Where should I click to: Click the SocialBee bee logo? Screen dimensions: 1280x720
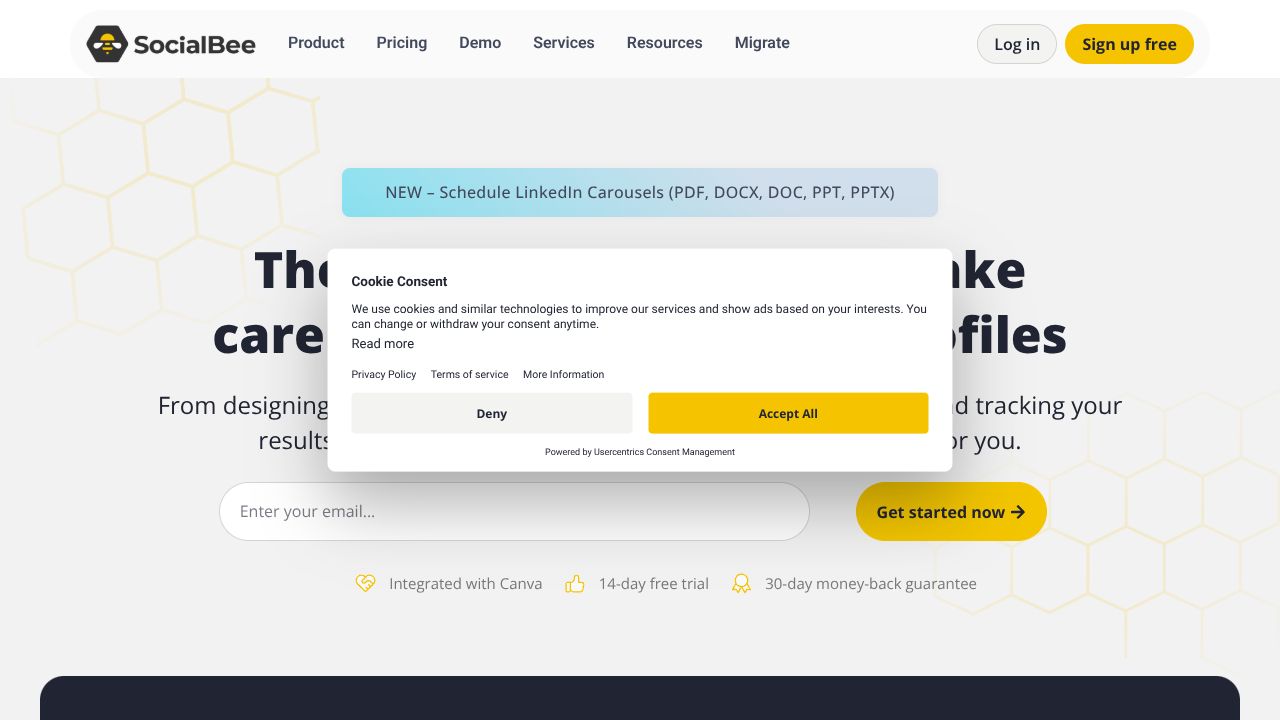tap(107, 44)
